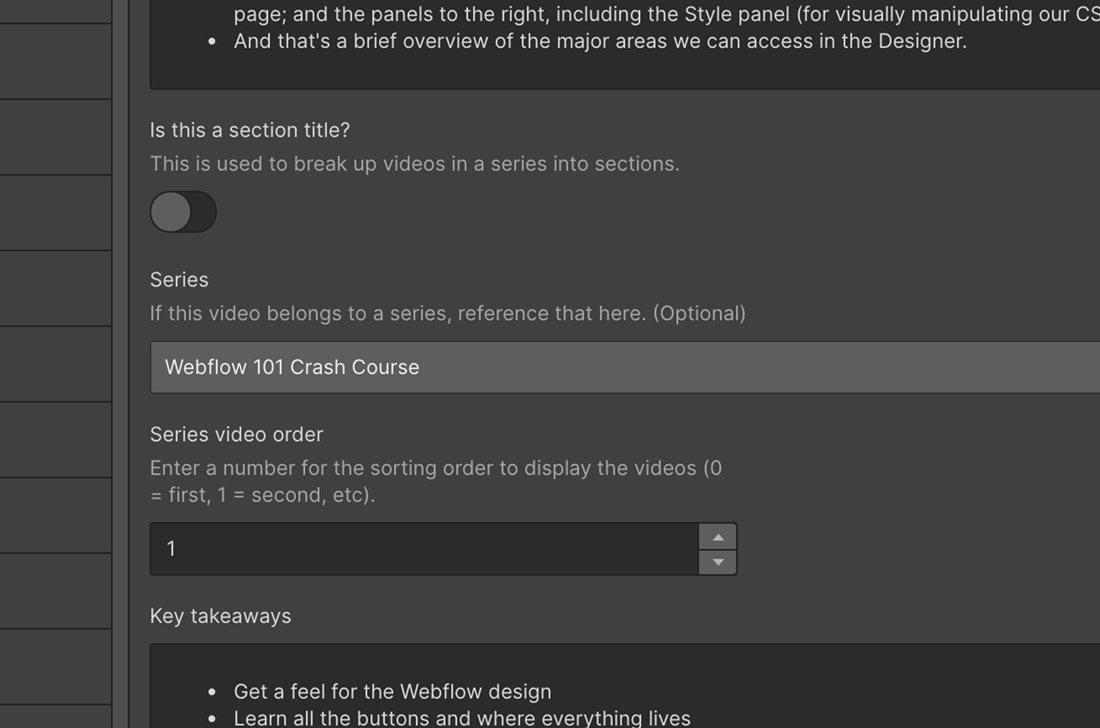
Task: Place cursor on 'Get a feel for the Webflow design'
Action: [x=392, y=691]
